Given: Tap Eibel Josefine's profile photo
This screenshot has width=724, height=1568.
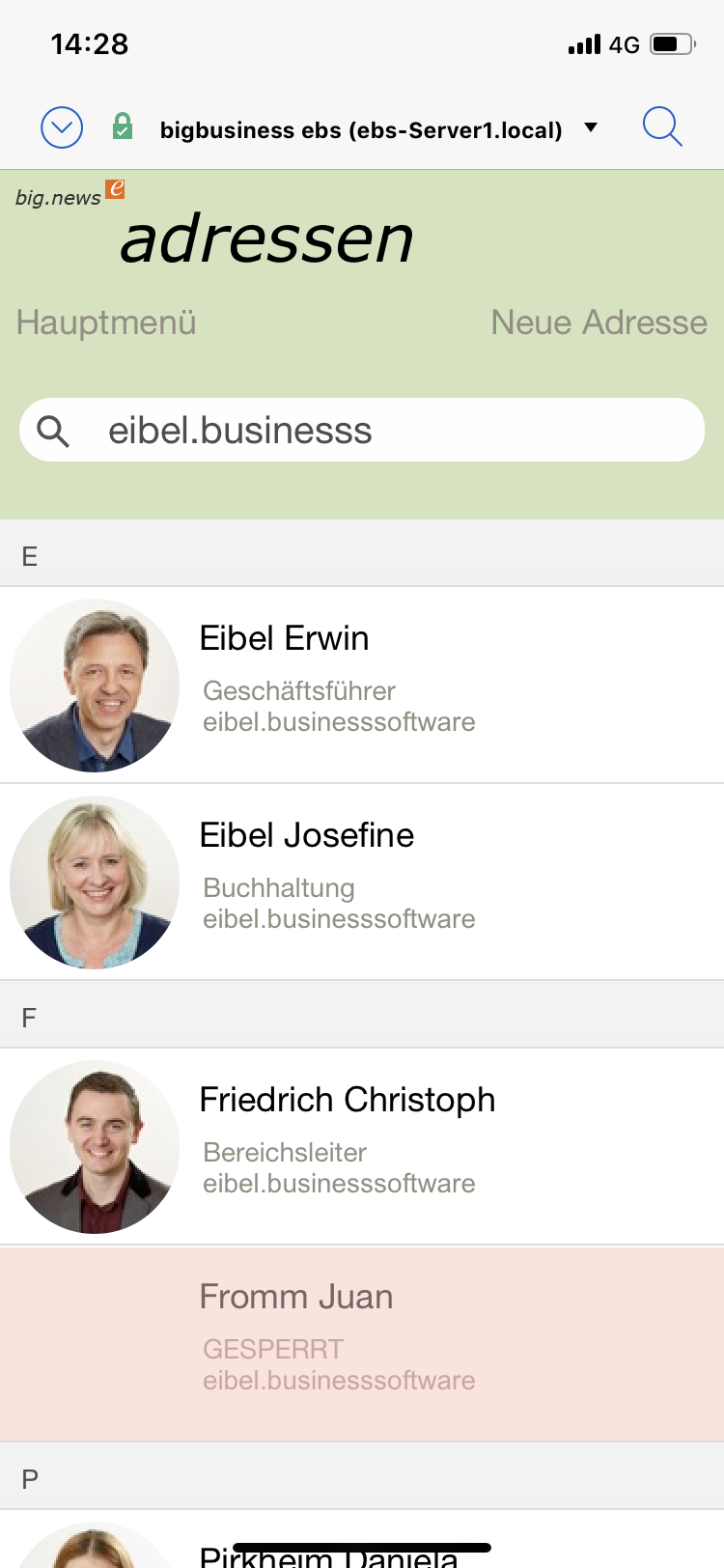Looking at the screenshot, I should pyautogui.click(x=95, y=882).
